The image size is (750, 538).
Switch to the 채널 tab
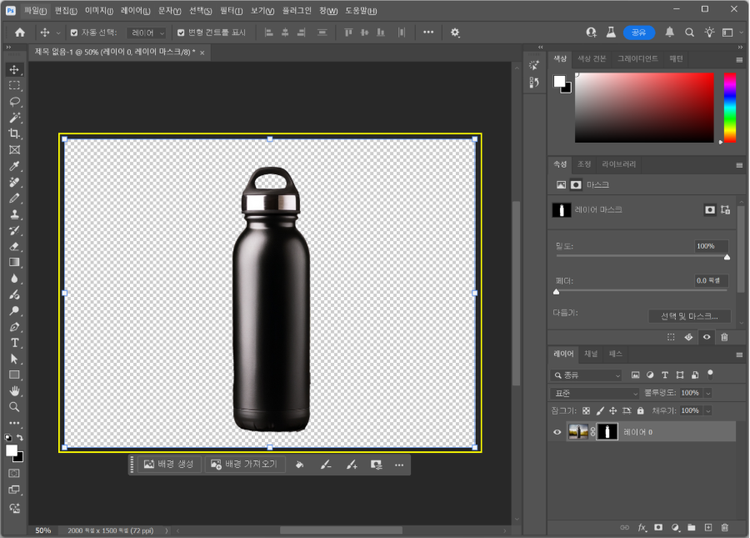coord(591,354)
